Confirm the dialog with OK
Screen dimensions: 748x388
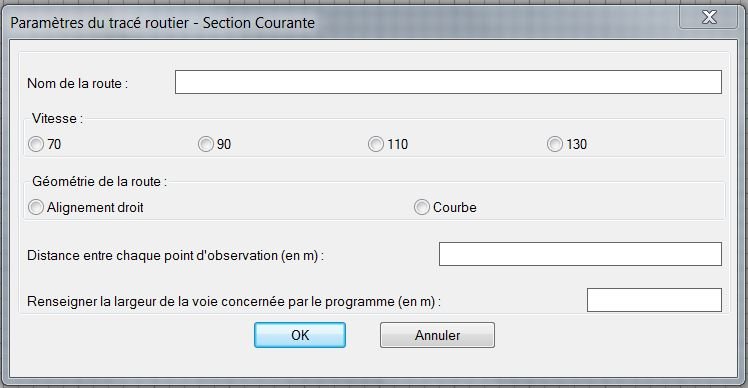[300, 335]
